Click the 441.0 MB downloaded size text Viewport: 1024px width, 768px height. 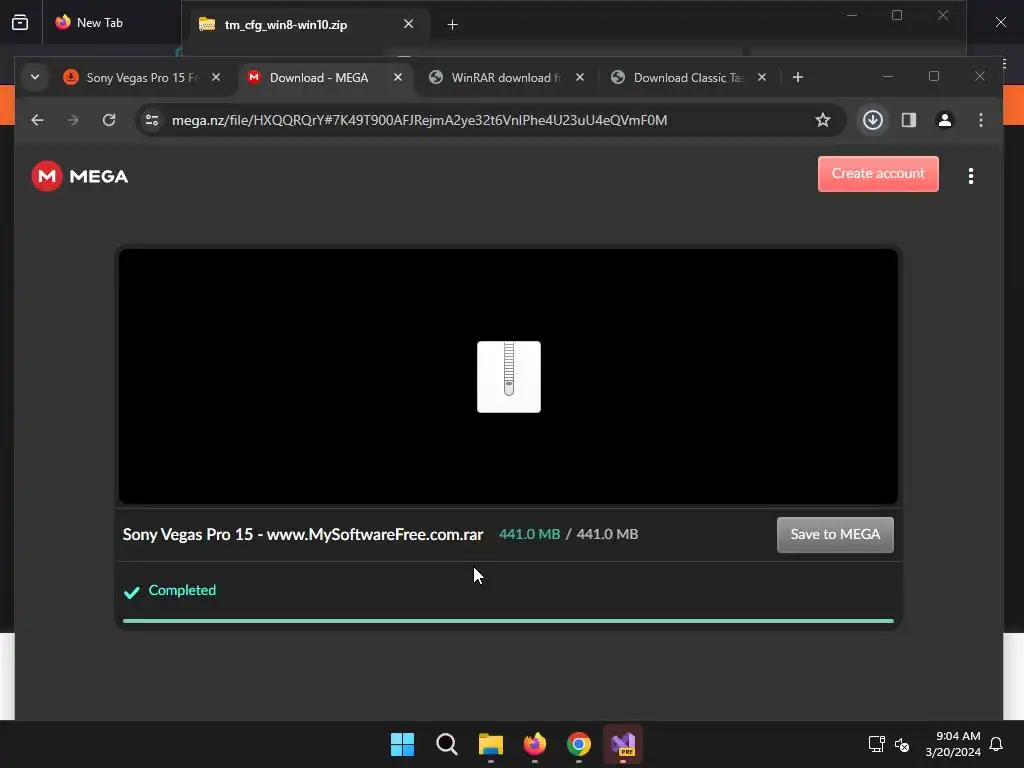529,534
